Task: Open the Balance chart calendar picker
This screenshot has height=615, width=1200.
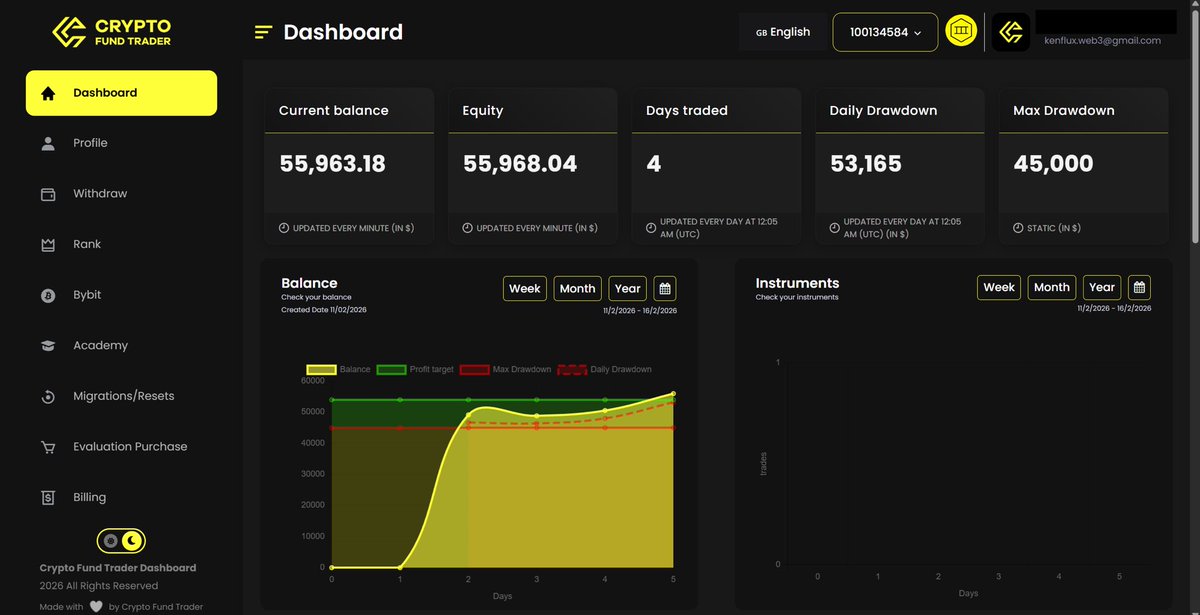Action: pyautogui.click(x=665, y=288)
